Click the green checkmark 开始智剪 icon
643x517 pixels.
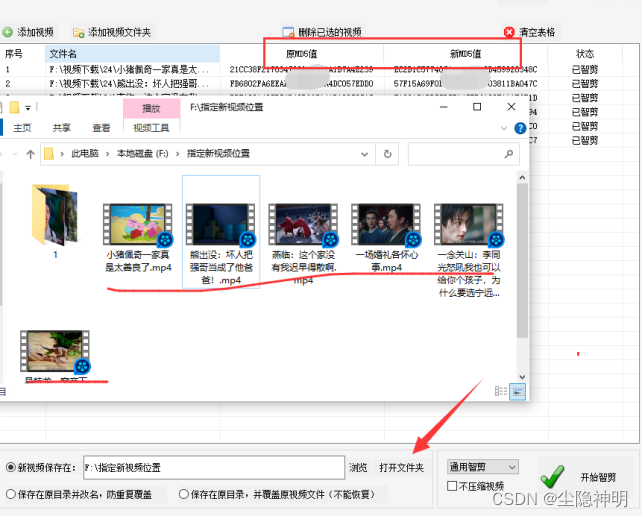(552, 476)
